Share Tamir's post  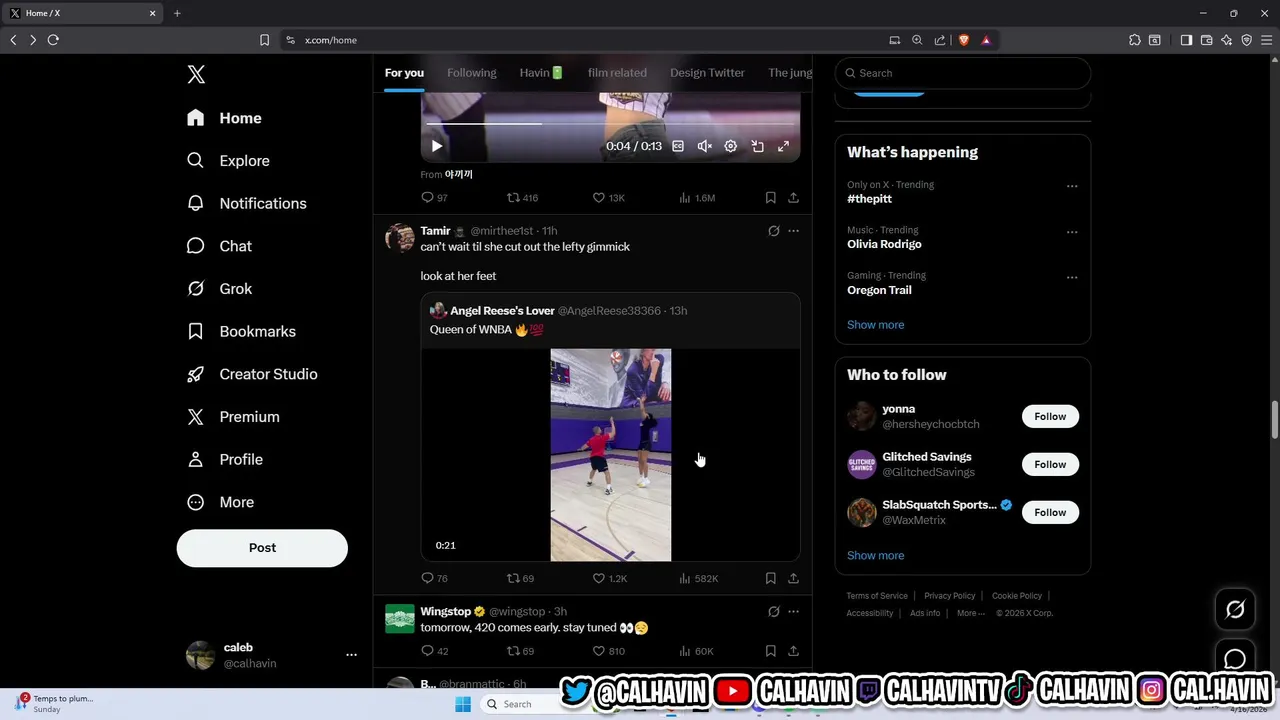793,578
